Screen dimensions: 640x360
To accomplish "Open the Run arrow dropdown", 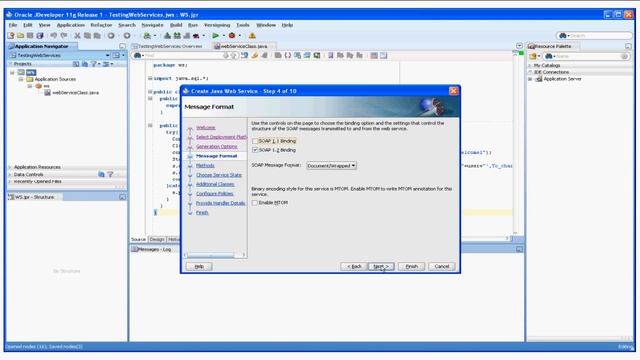I will pos(224,36).
